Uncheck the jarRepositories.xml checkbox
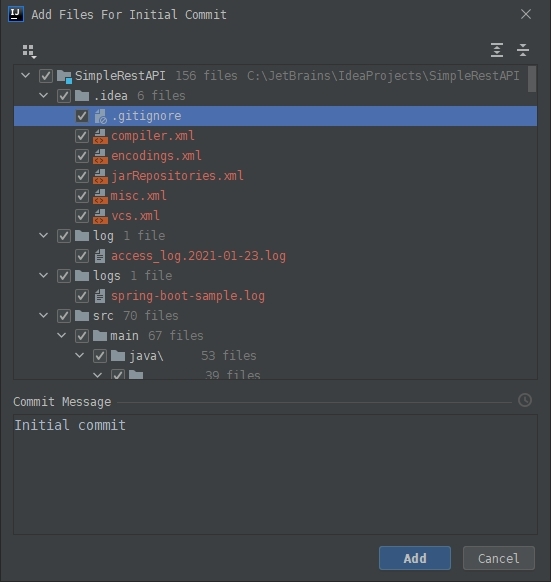 coord(82,176)
